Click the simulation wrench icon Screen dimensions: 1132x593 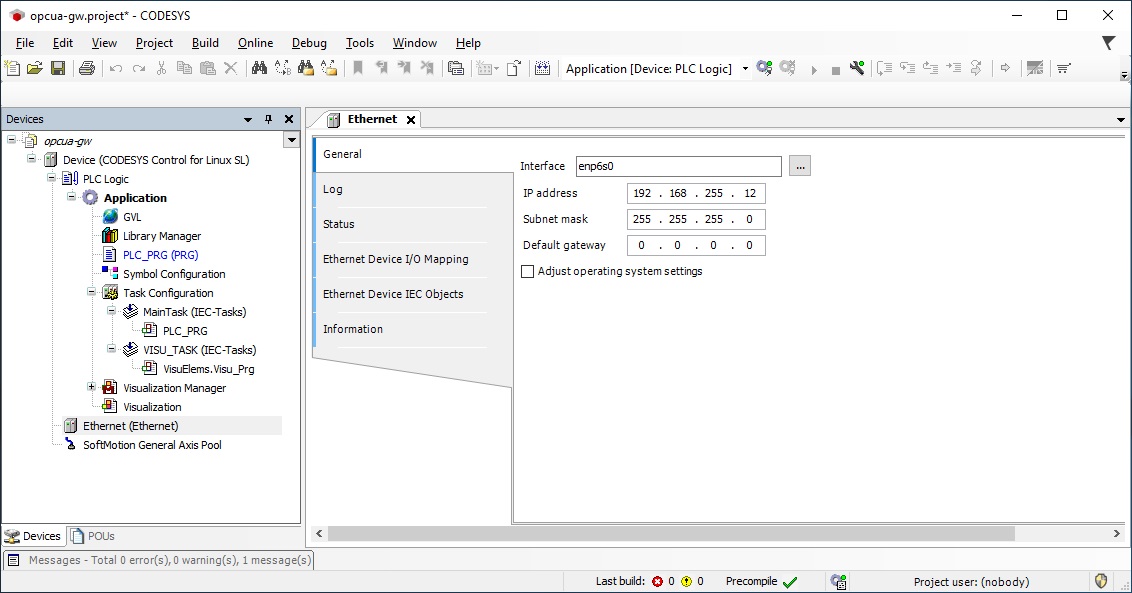857,69
